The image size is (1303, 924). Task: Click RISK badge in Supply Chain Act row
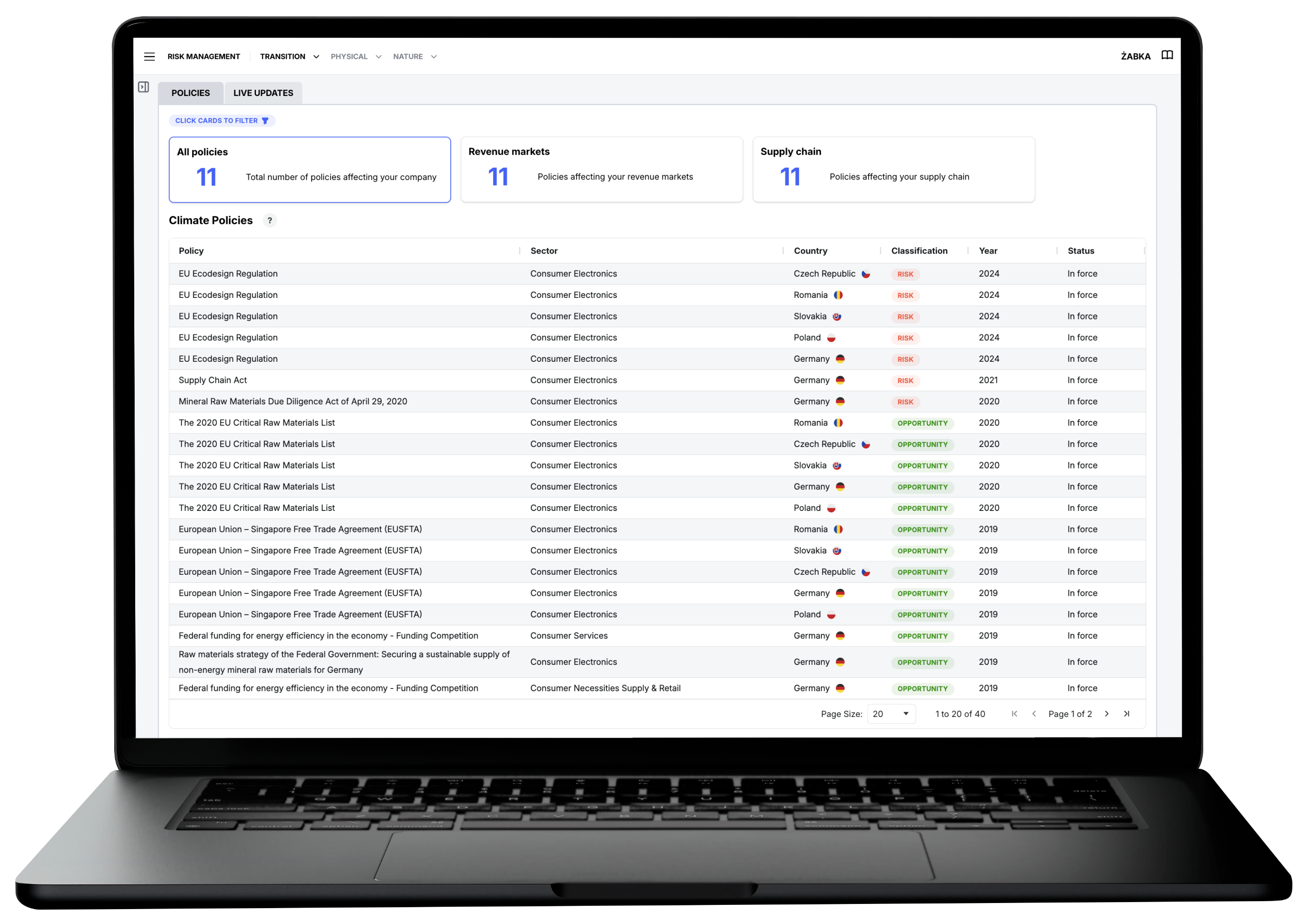click(905, 380)
